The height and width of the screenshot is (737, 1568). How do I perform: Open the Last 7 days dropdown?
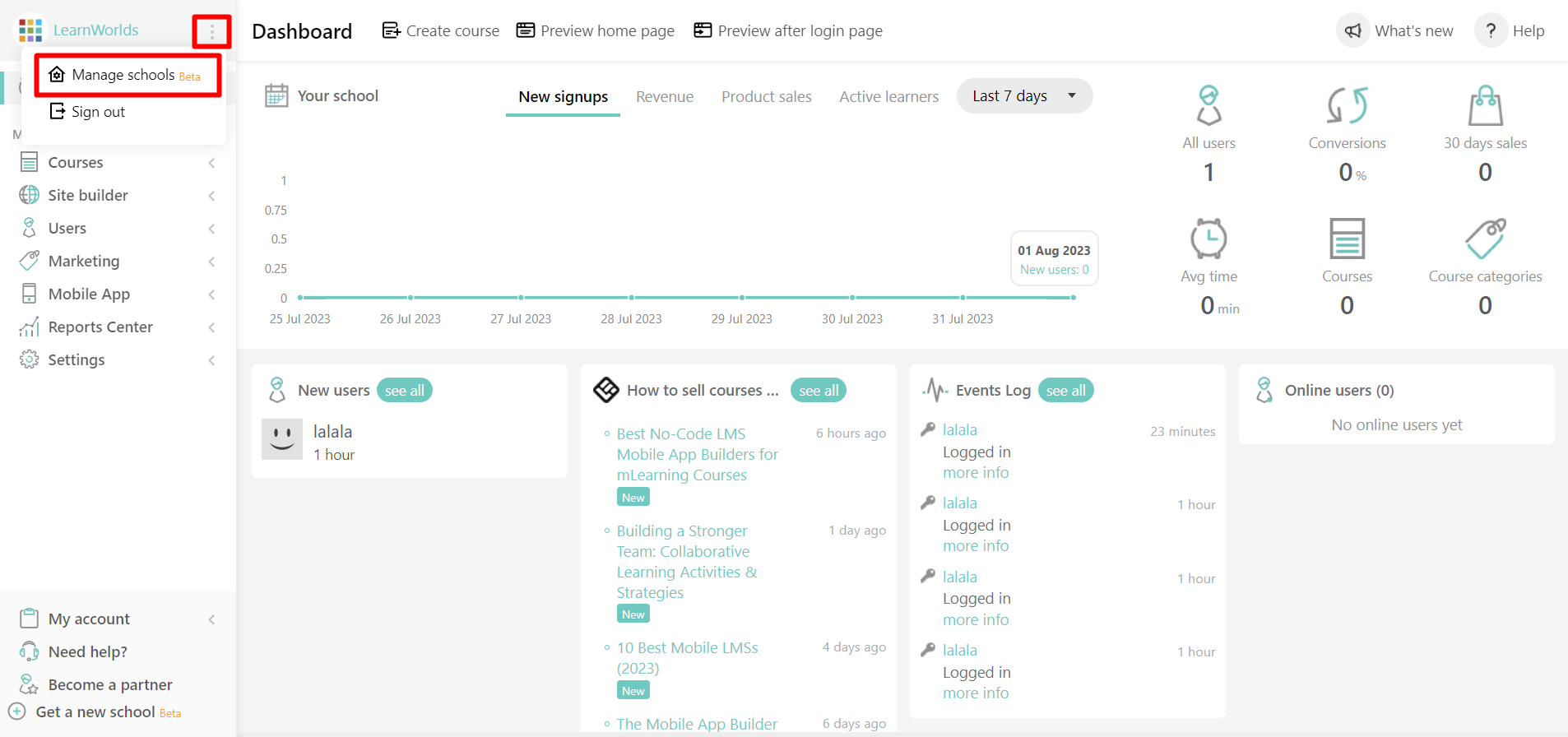[x=1024, y=96]
